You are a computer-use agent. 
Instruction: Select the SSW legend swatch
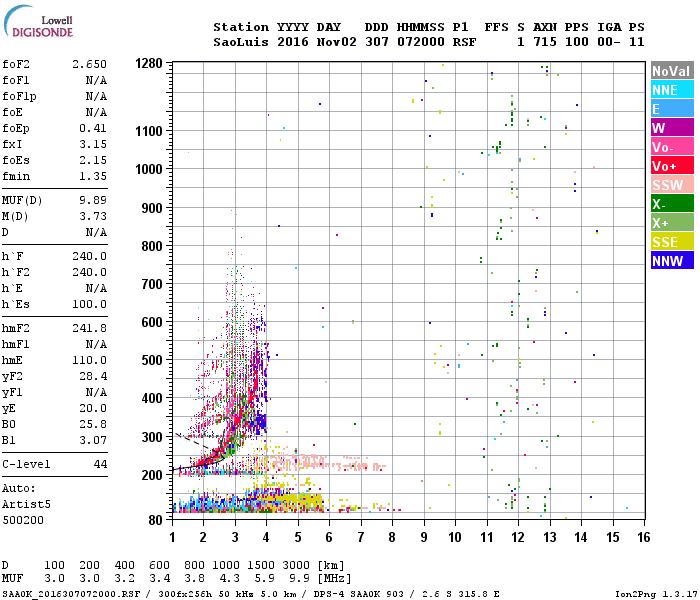click(x=672, y=185)
